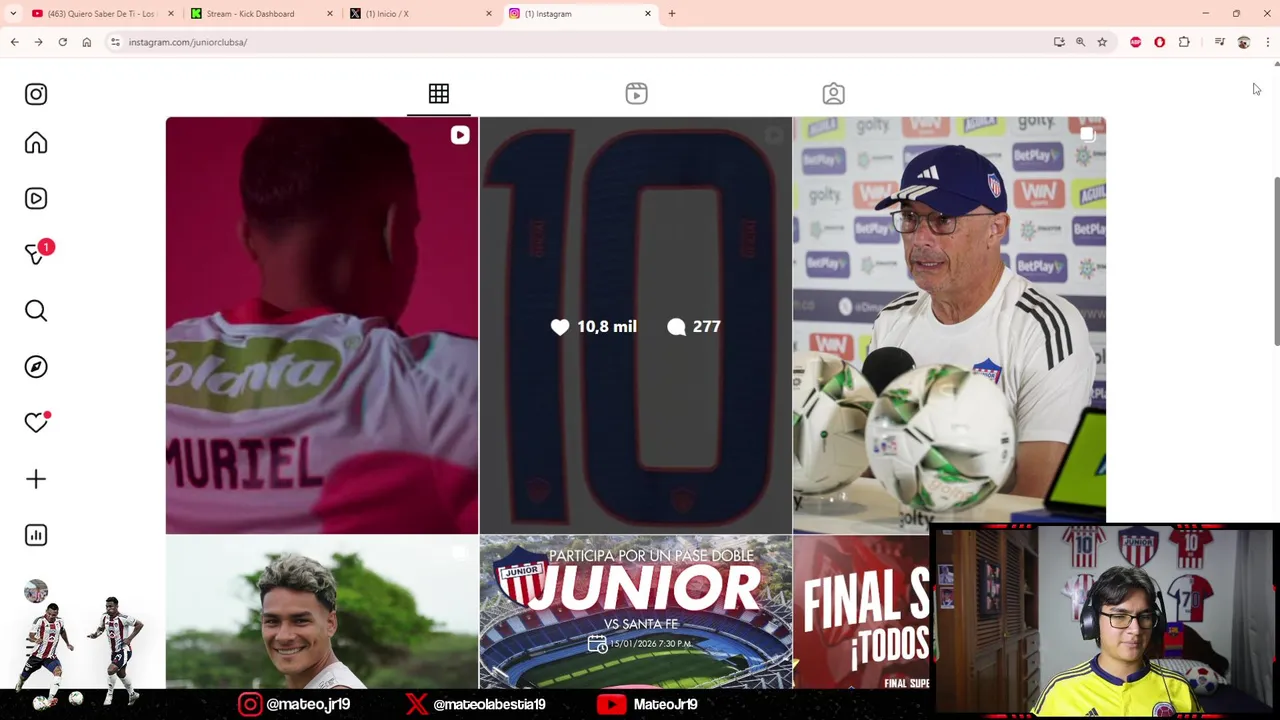Go back to the previous page
This screenshot has height=720, width=1280.
(14, 42)
